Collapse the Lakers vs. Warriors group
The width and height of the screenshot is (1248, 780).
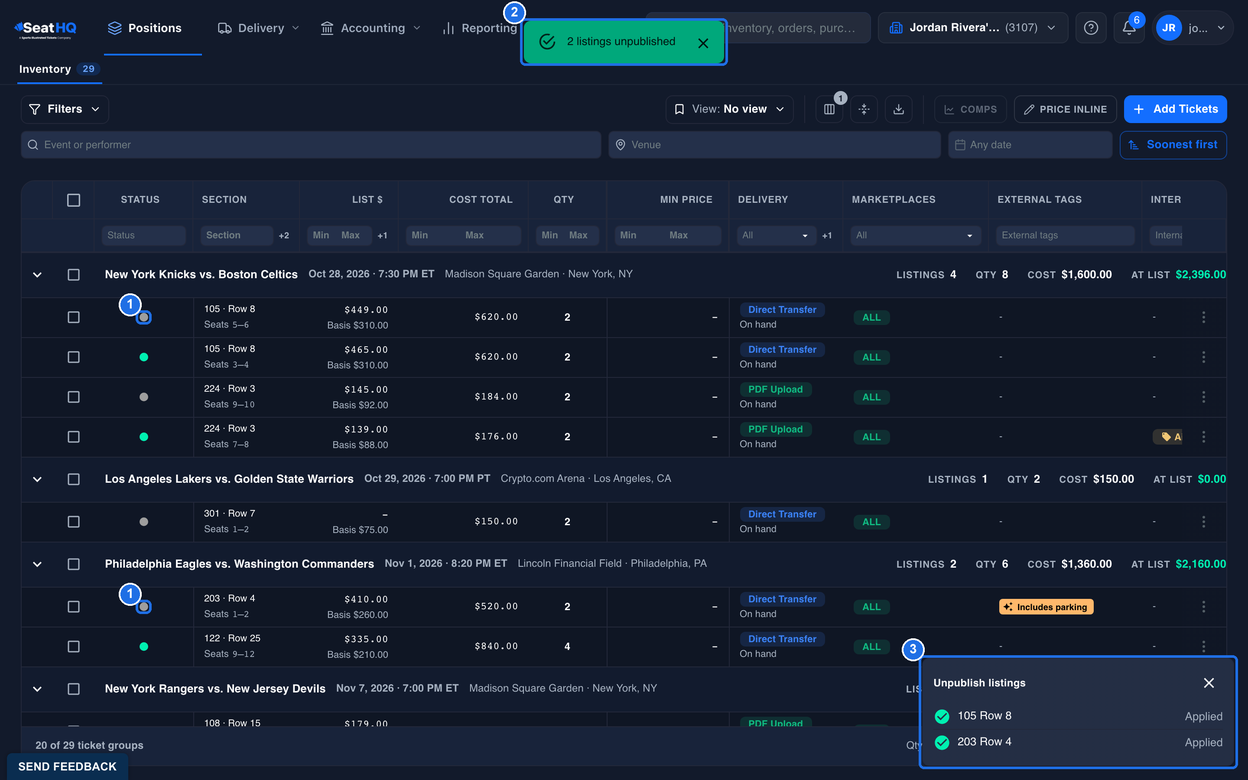click(37, 480)
